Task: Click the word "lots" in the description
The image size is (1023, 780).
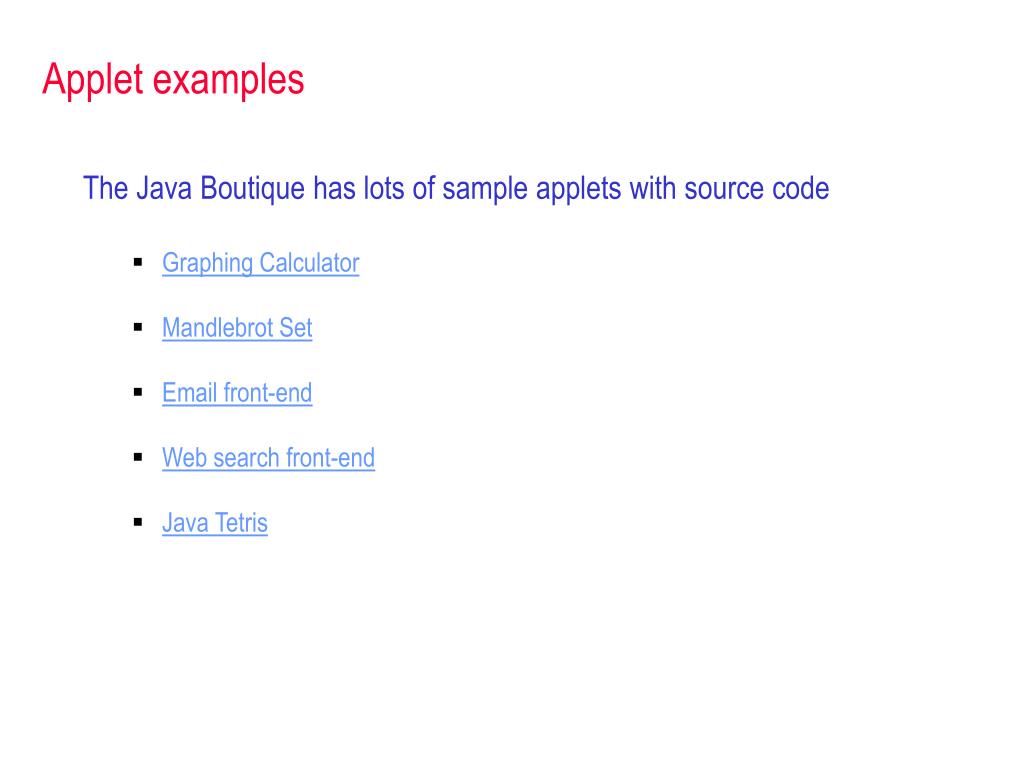Action: click(x=384, y=188)
